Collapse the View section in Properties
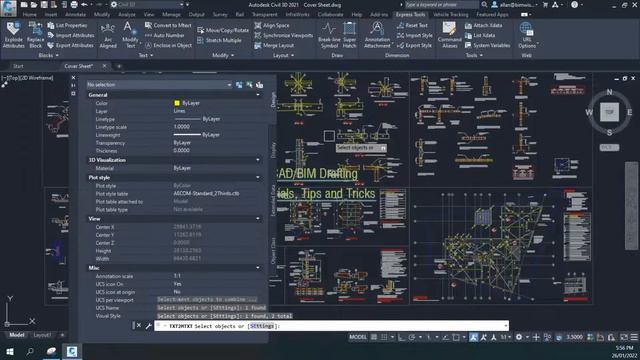Viewport: 640px width, 360px height. coord(258,219)
